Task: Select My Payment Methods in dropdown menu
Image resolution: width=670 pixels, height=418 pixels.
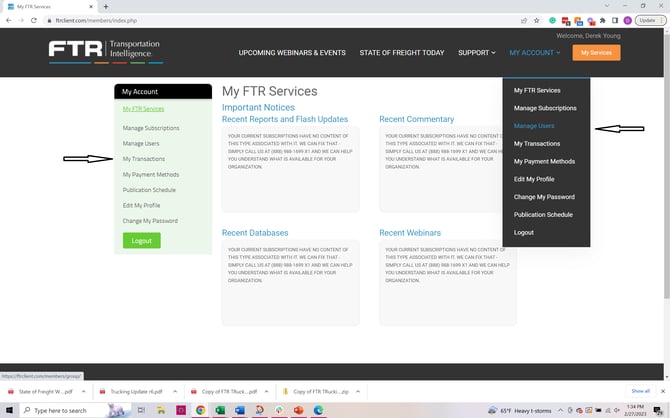Action: coord(544,161)
